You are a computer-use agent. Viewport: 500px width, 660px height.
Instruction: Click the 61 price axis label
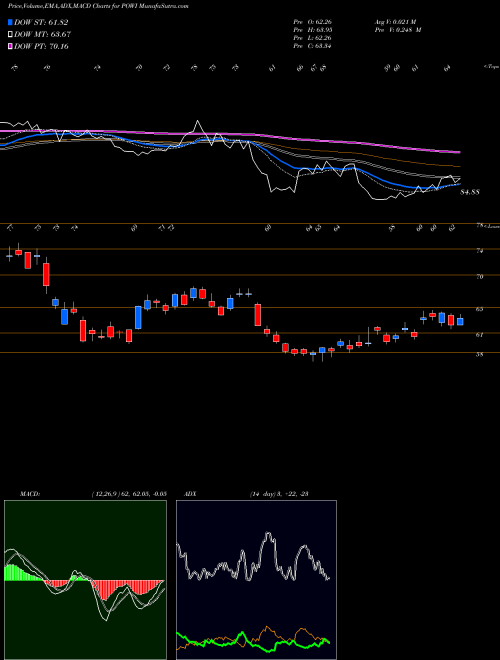pyautogui.click(x=480, y=335)
